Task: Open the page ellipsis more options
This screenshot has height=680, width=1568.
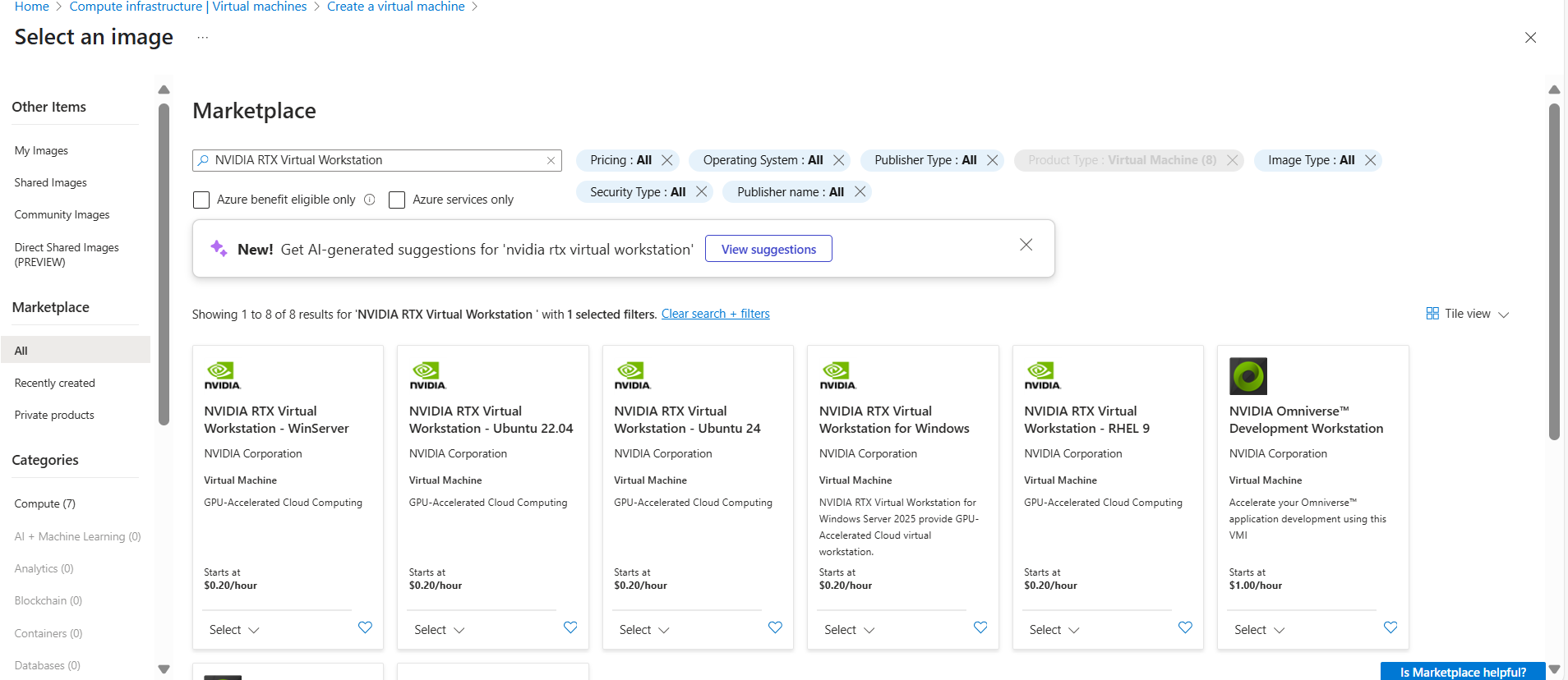Action: pyautogui.click(x=203, y=37)
